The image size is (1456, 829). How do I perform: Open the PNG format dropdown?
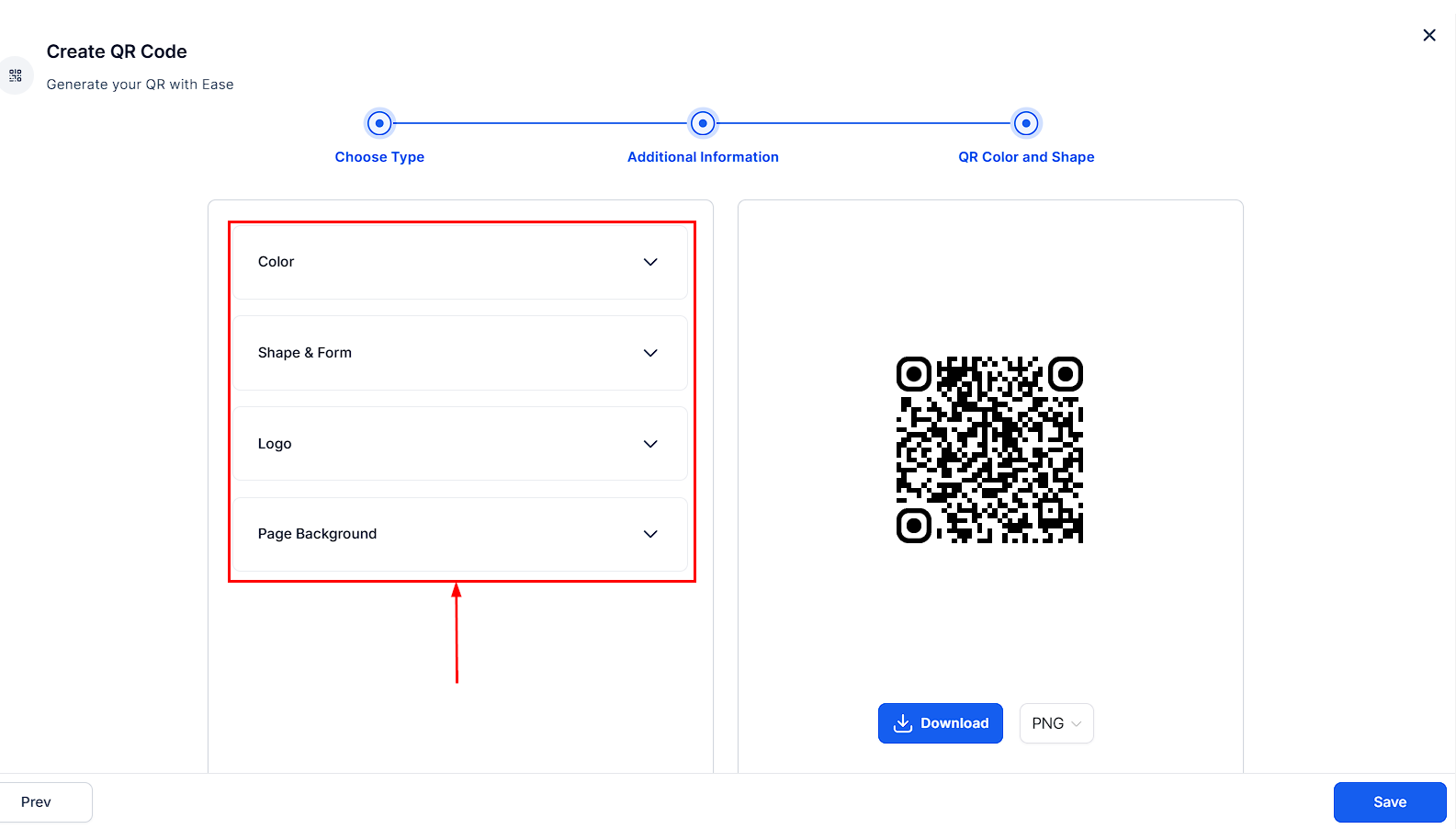[1055, 723]
